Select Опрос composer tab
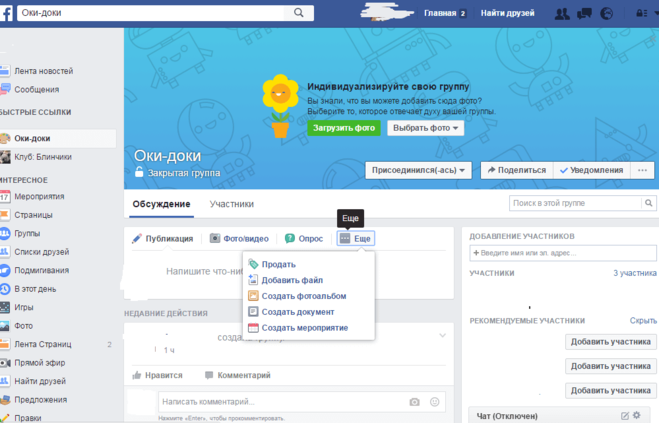The height and width of the screenshot is (423, 659). point(304,238)
